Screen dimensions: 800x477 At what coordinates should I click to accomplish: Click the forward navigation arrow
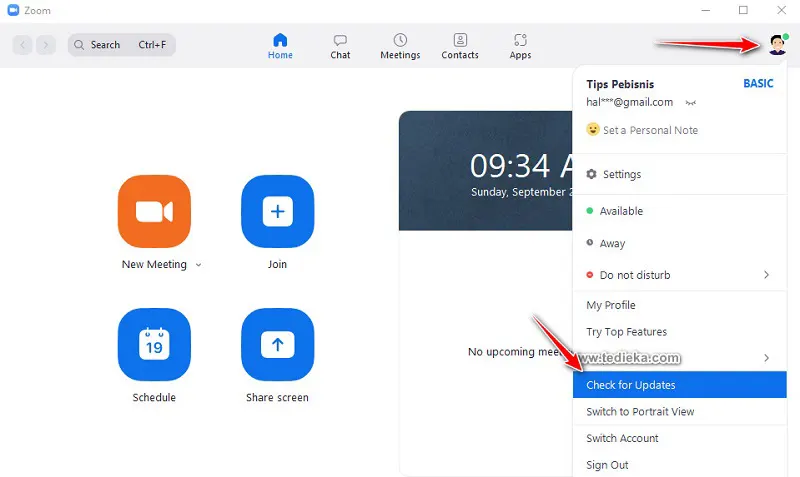46,45
